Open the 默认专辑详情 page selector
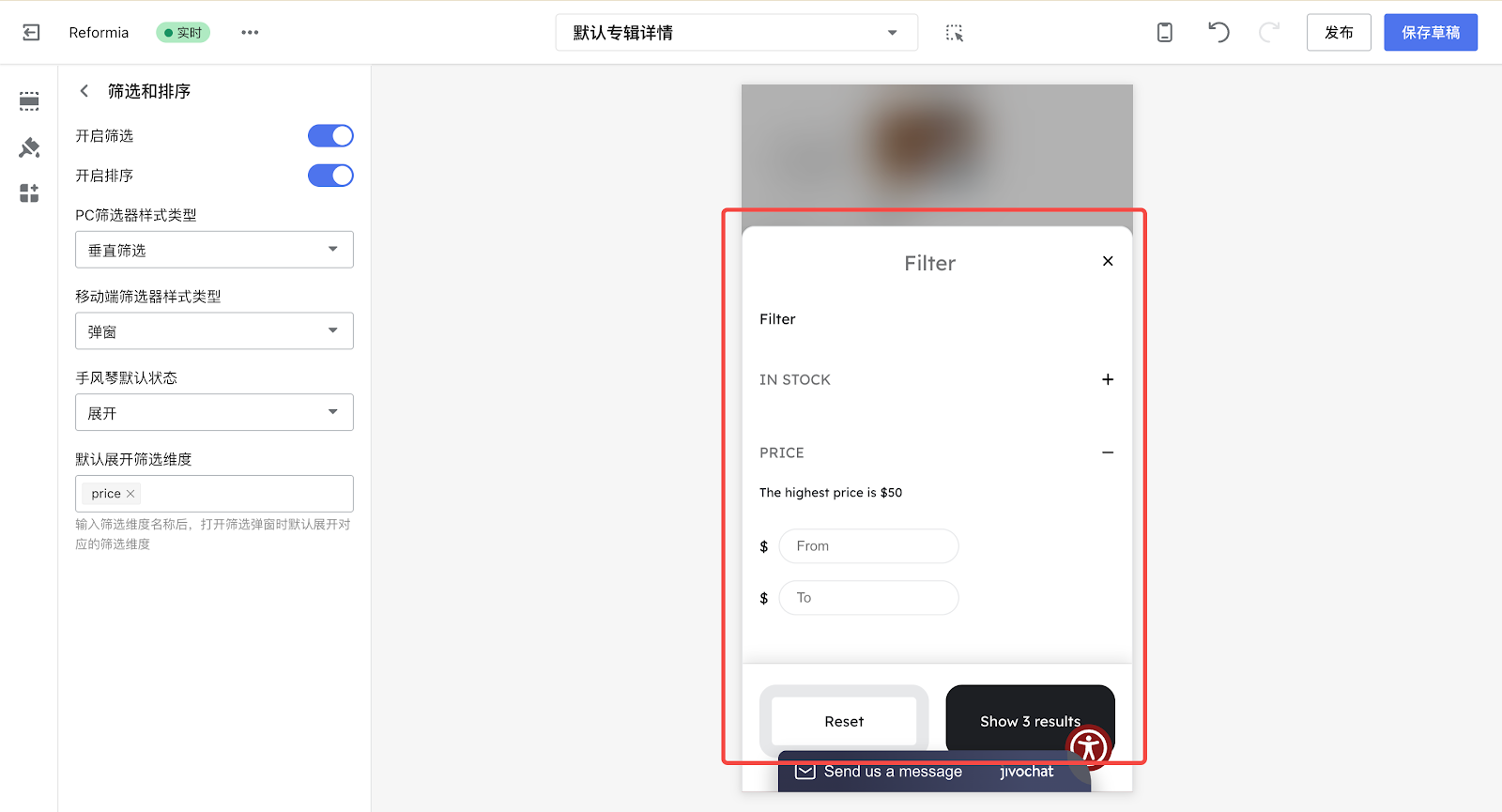The image size is (1502, 812). (x=736, y=33)
